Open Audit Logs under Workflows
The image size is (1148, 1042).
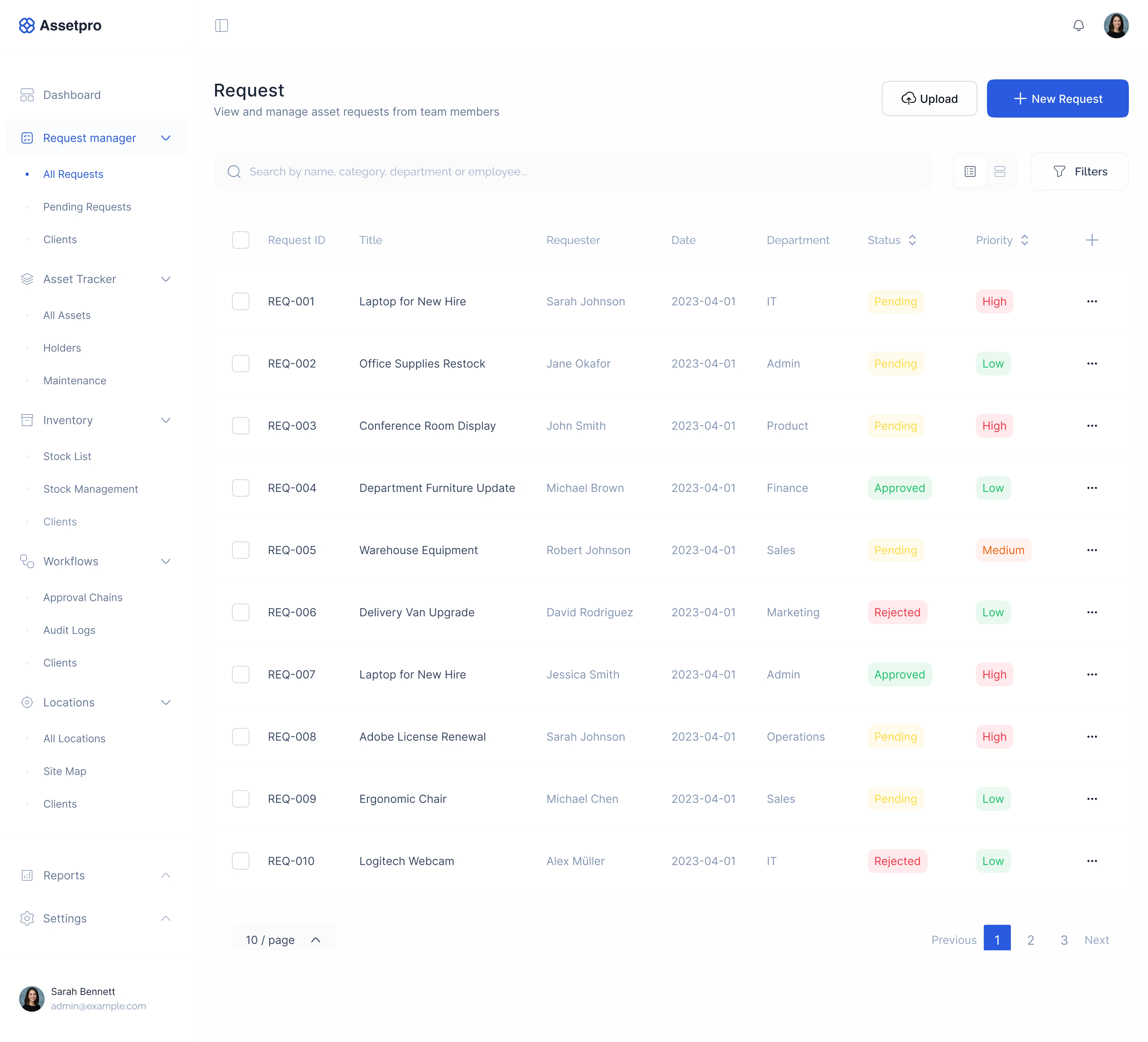point(69,630)
